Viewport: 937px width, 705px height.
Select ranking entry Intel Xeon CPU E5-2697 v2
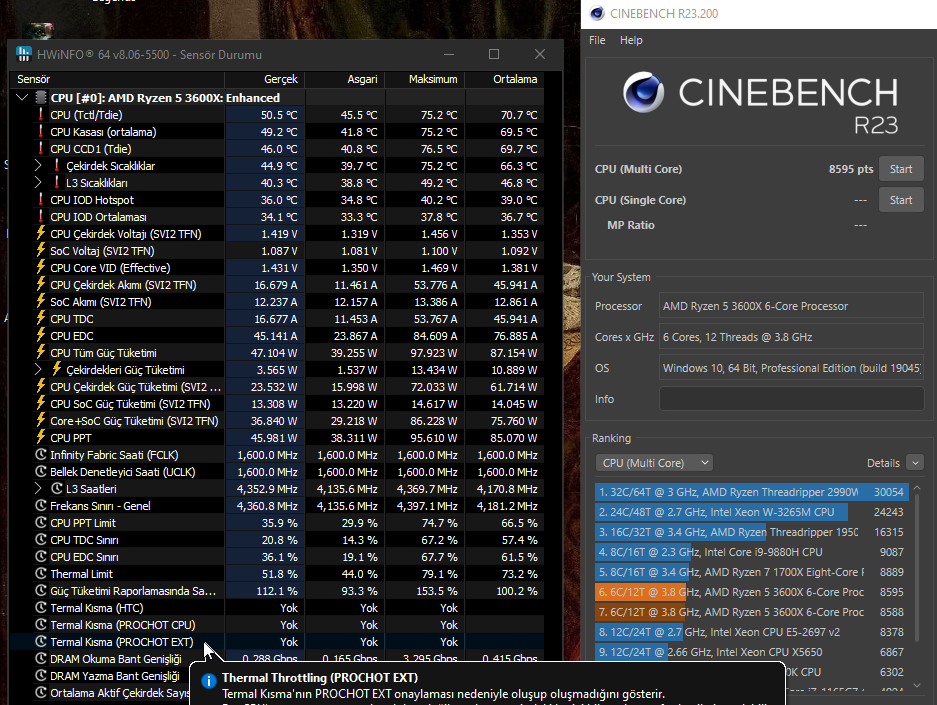[x=752, y=632]
